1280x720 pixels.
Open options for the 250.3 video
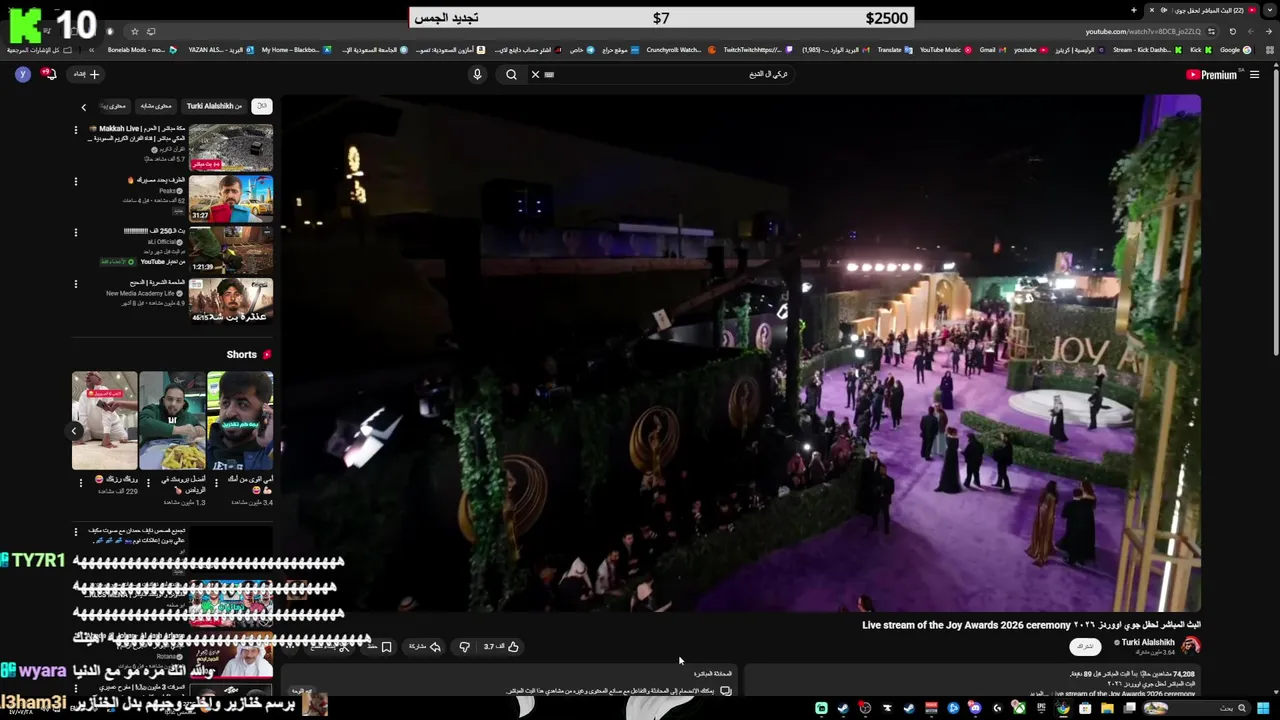(75, 232)
